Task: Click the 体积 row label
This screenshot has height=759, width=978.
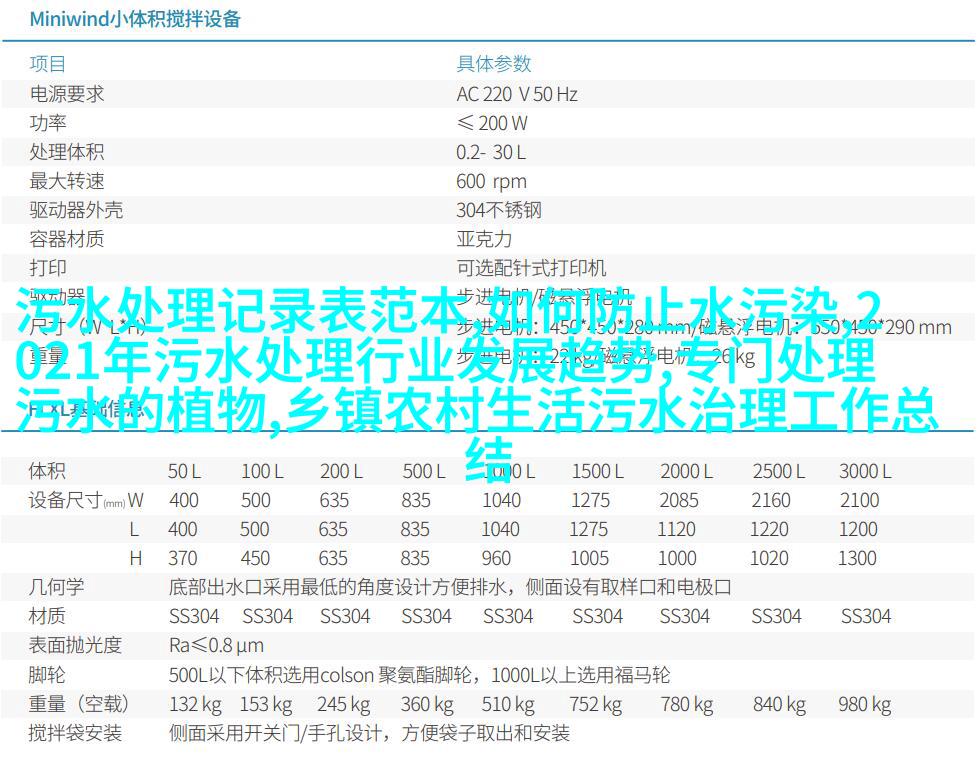Action: pyautogui.click(x=47, y=471)
